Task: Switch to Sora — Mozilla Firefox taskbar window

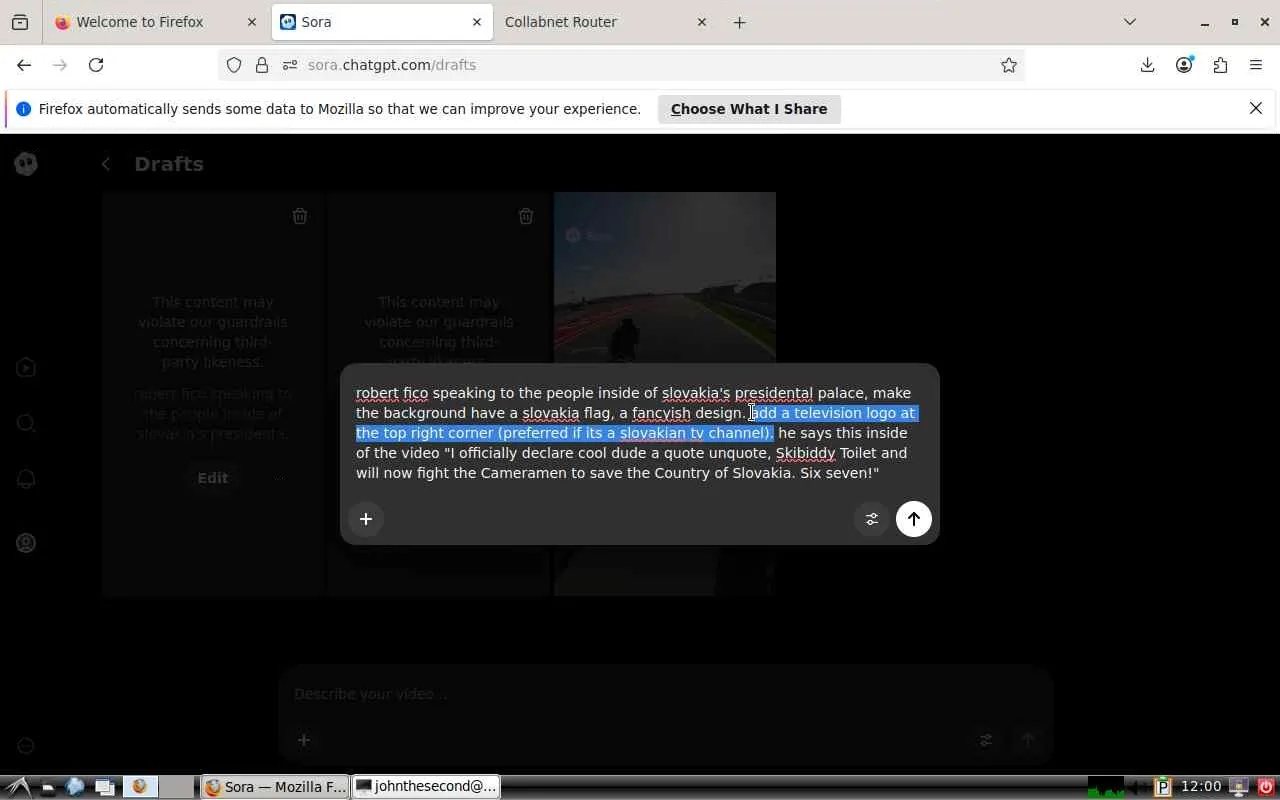Action: click(x=275, y=787)
